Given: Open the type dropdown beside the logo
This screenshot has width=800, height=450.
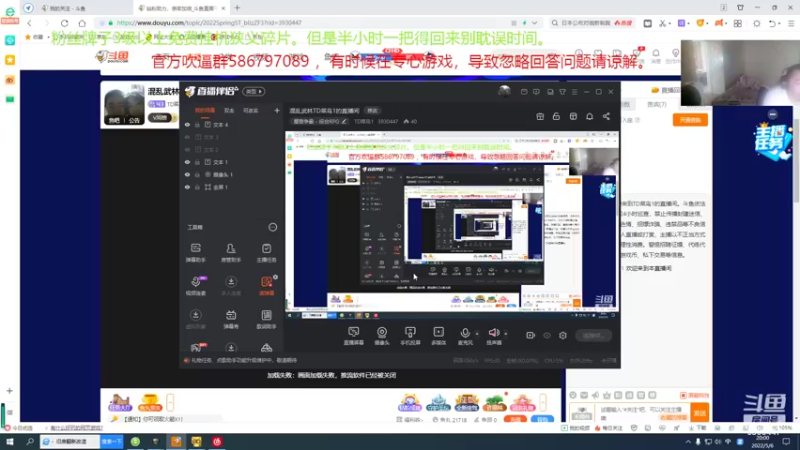Looking at the screenshot, I should tap(254, 91).
